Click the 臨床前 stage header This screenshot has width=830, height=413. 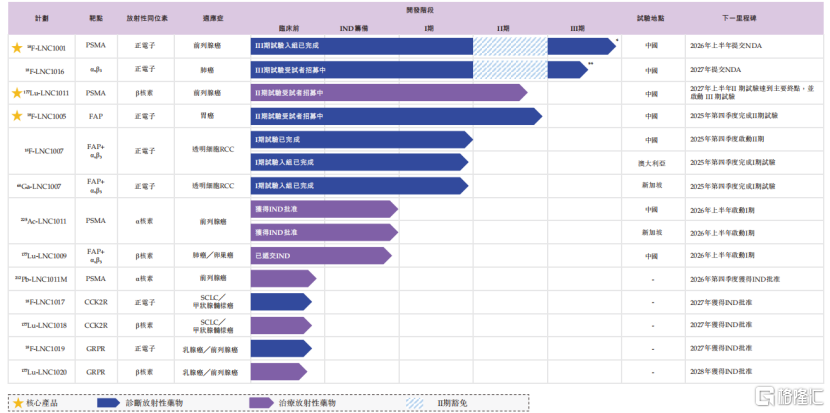point(288,28)
